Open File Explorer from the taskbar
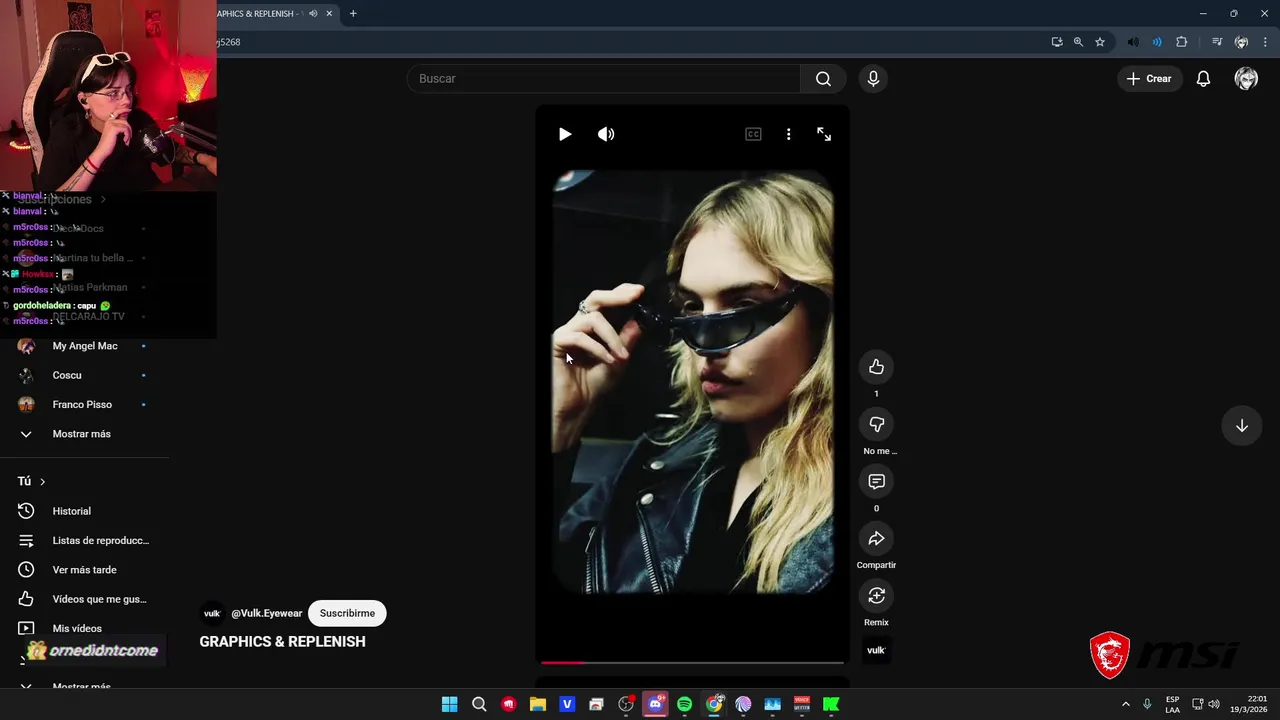Viewport: 1280px width, 720px height. [x=538, y=704]
